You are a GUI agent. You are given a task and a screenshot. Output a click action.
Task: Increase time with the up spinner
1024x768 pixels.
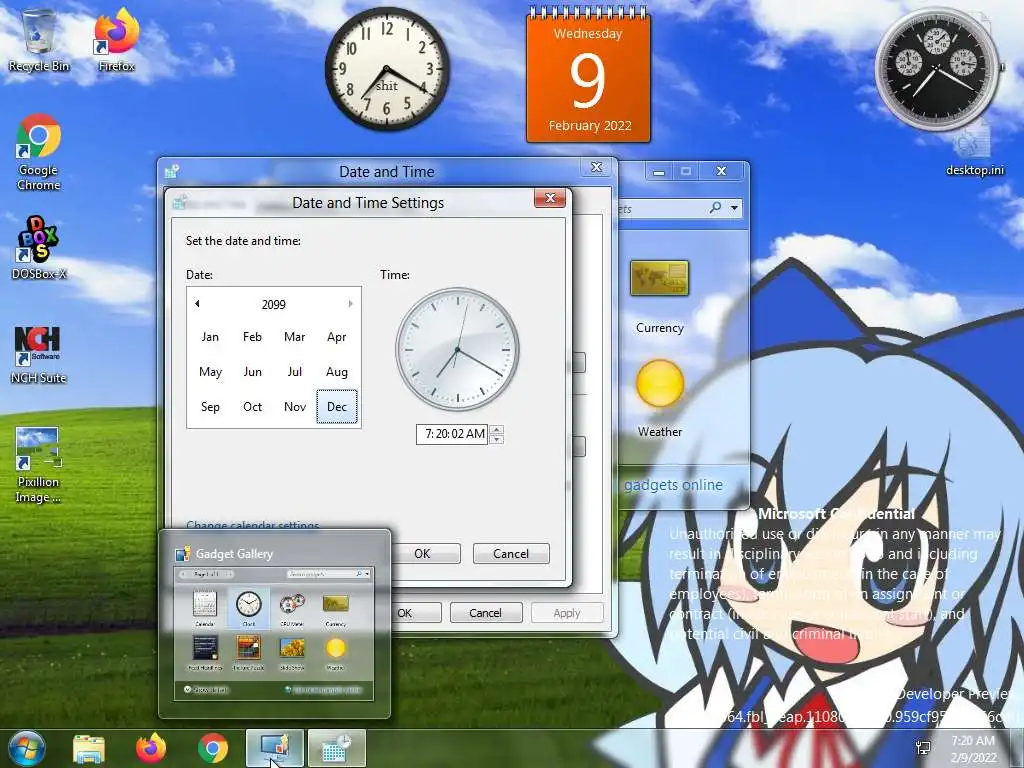coord(497,430)
